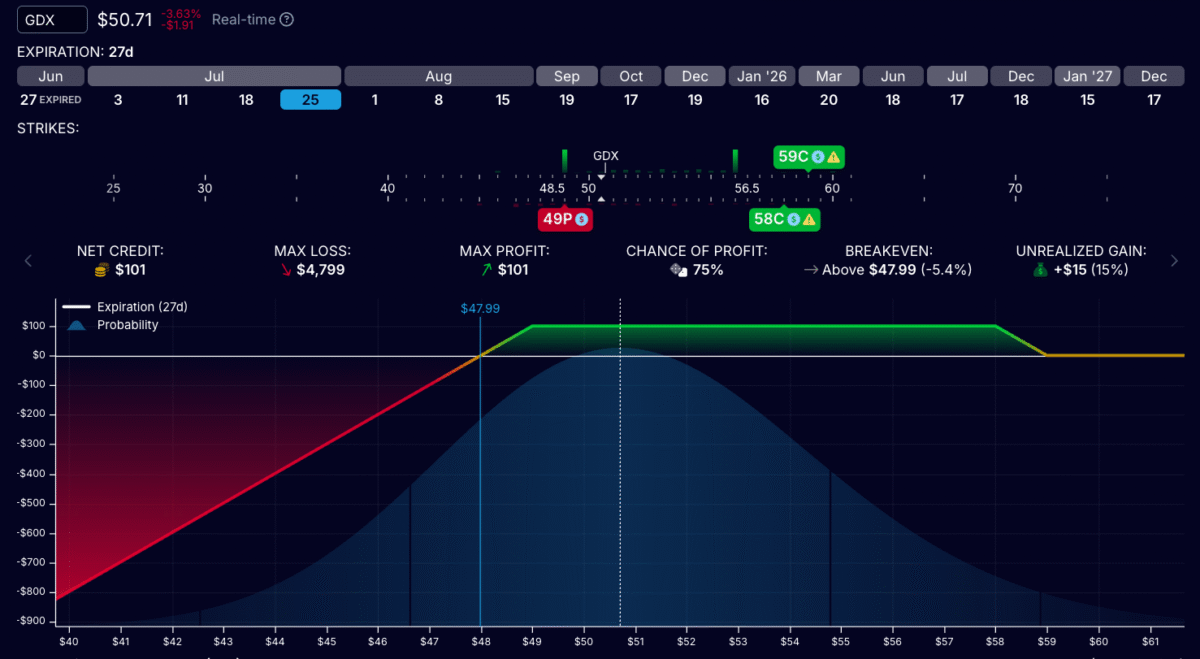Select the Aug month expiration header
The image size is (1200, 659).
[438, 77]
